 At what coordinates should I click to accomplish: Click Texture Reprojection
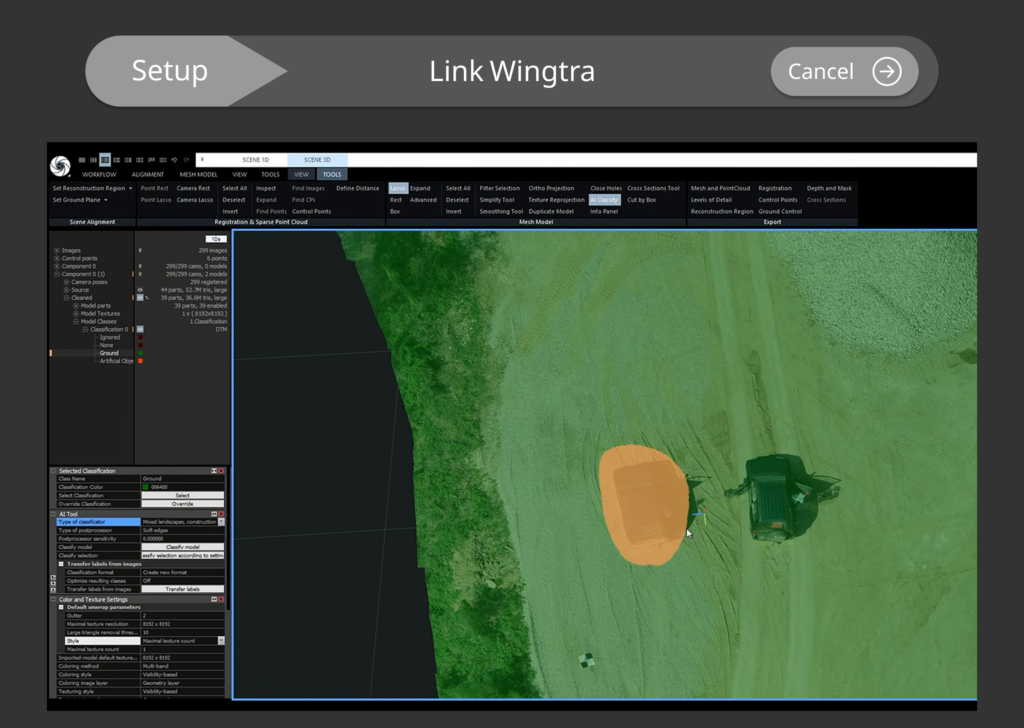(x=556, y=200)
